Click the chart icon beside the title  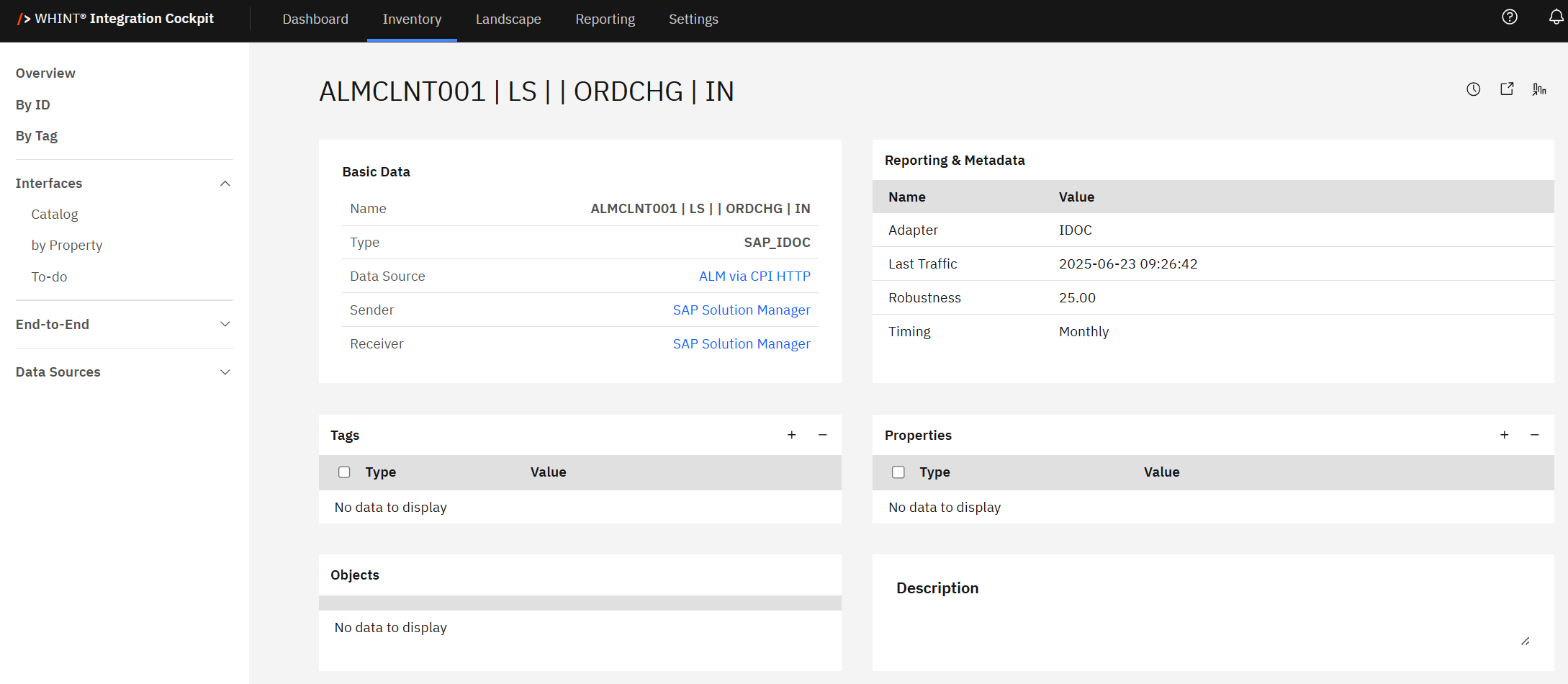tap(1539, 89)
